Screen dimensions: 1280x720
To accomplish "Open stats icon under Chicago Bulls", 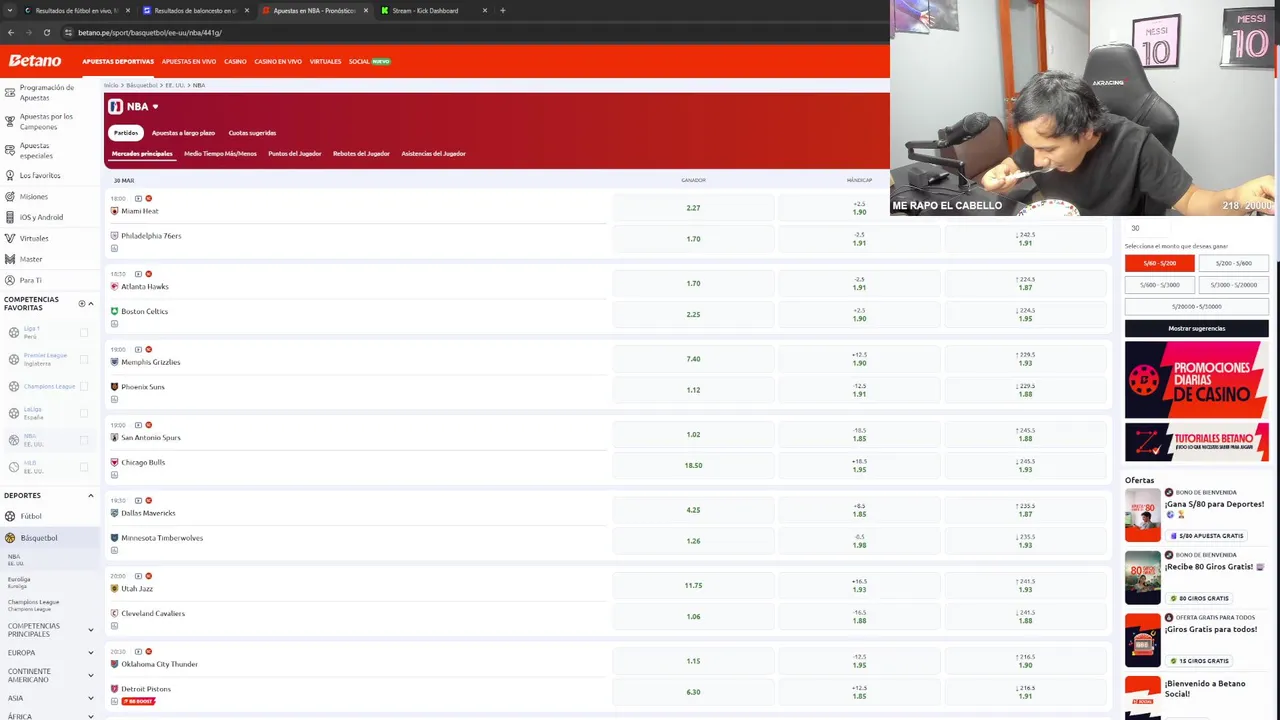I will click(x=114, y=475).
